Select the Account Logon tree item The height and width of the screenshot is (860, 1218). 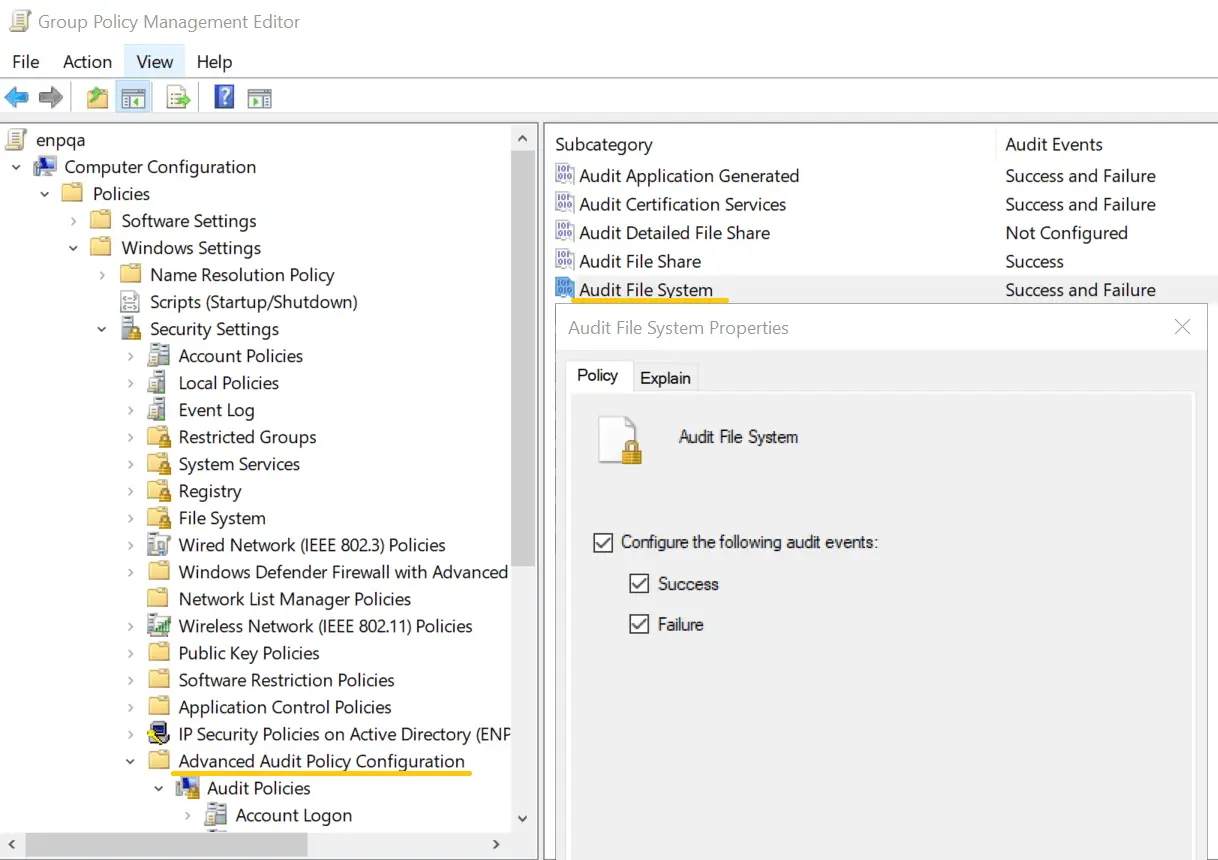click(293, 815)
